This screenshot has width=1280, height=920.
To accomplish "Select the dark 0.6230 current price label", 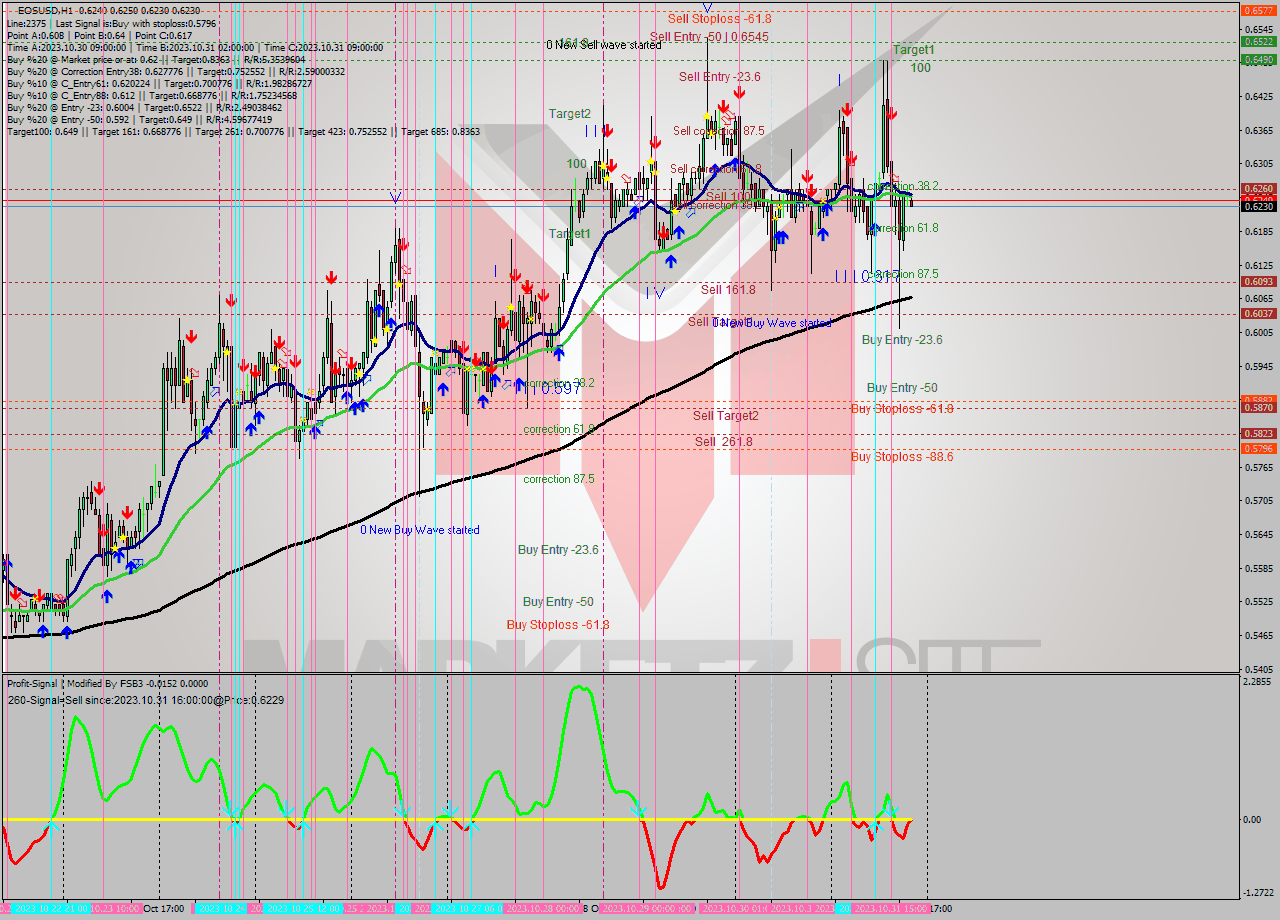I will coord(1261,207).
